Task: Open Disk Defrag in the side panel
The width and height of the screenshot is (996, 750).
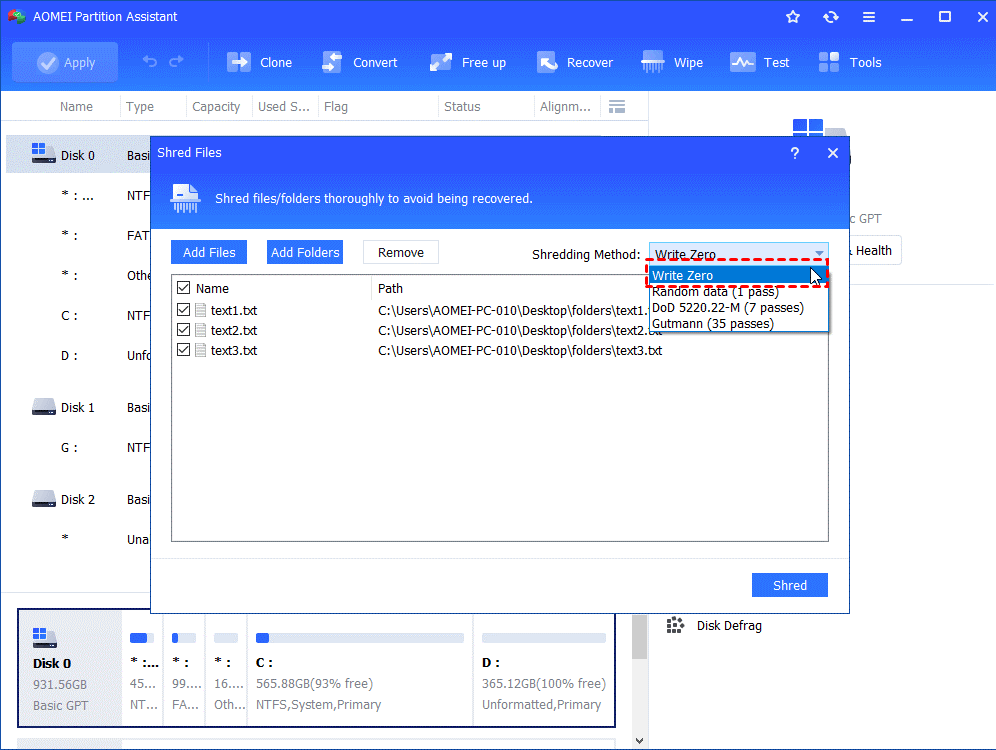Action: click(728, 625)
